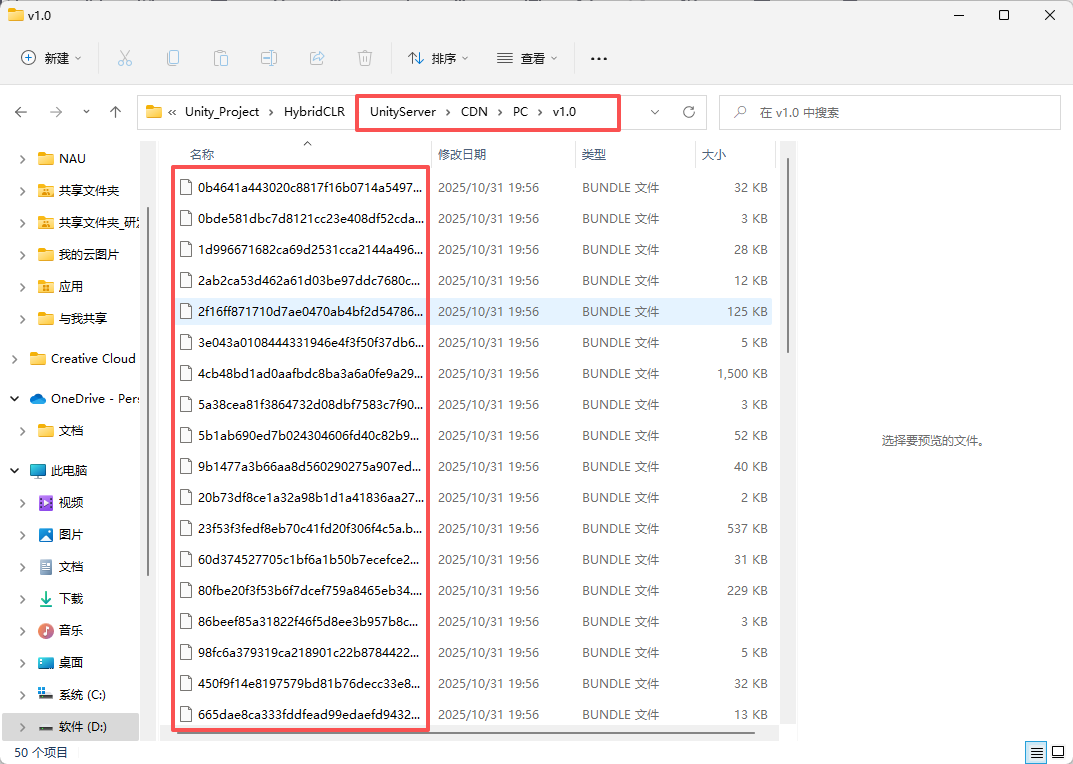Viewport: 1073px width, 764px height.
Task: Select the 应用 folder in sidebar
Action: pyautogui.click(x=70, y=287)
